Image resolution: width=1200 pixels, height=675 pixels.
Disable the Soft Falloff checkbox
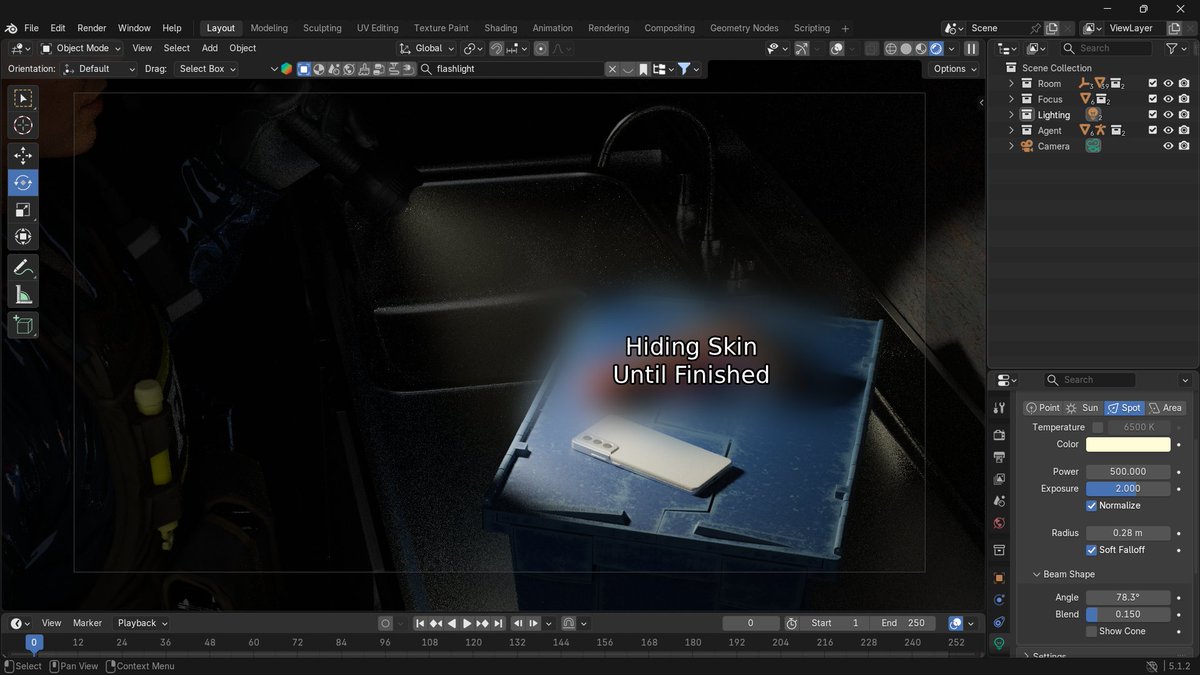tap(1091, 550)
